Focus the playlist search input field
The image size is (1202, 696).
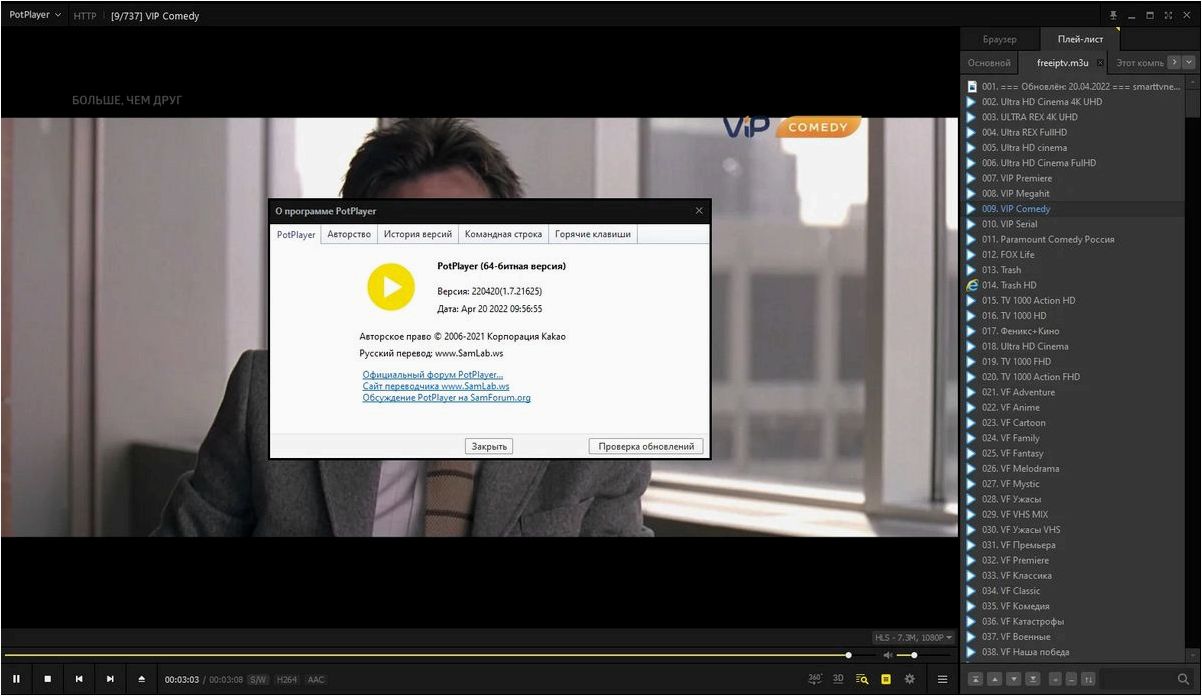pyautogui.click(x=1138, y=680)
